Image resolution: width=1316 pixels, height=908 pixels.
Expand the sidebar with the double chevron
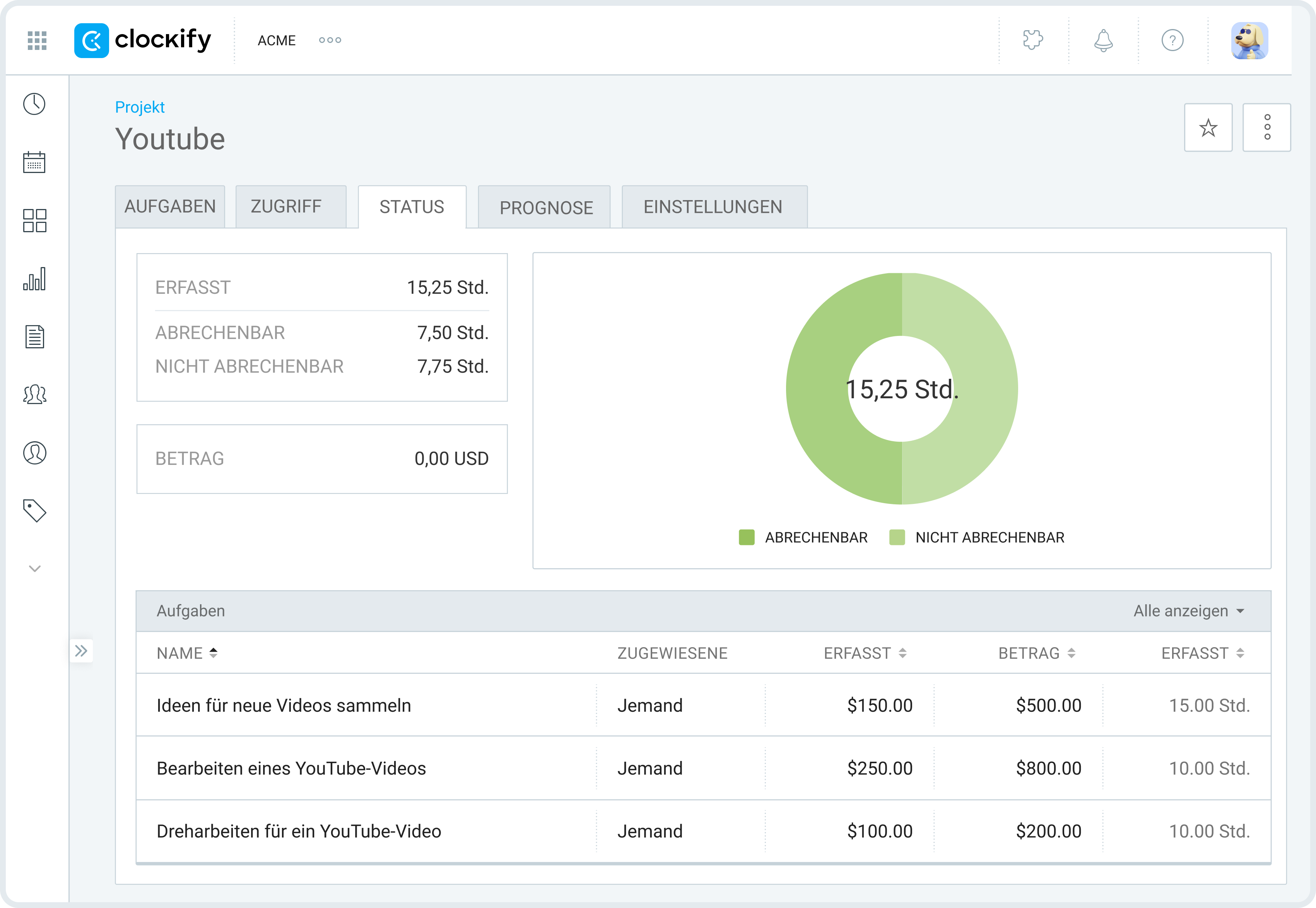click(x=81, y=651)
